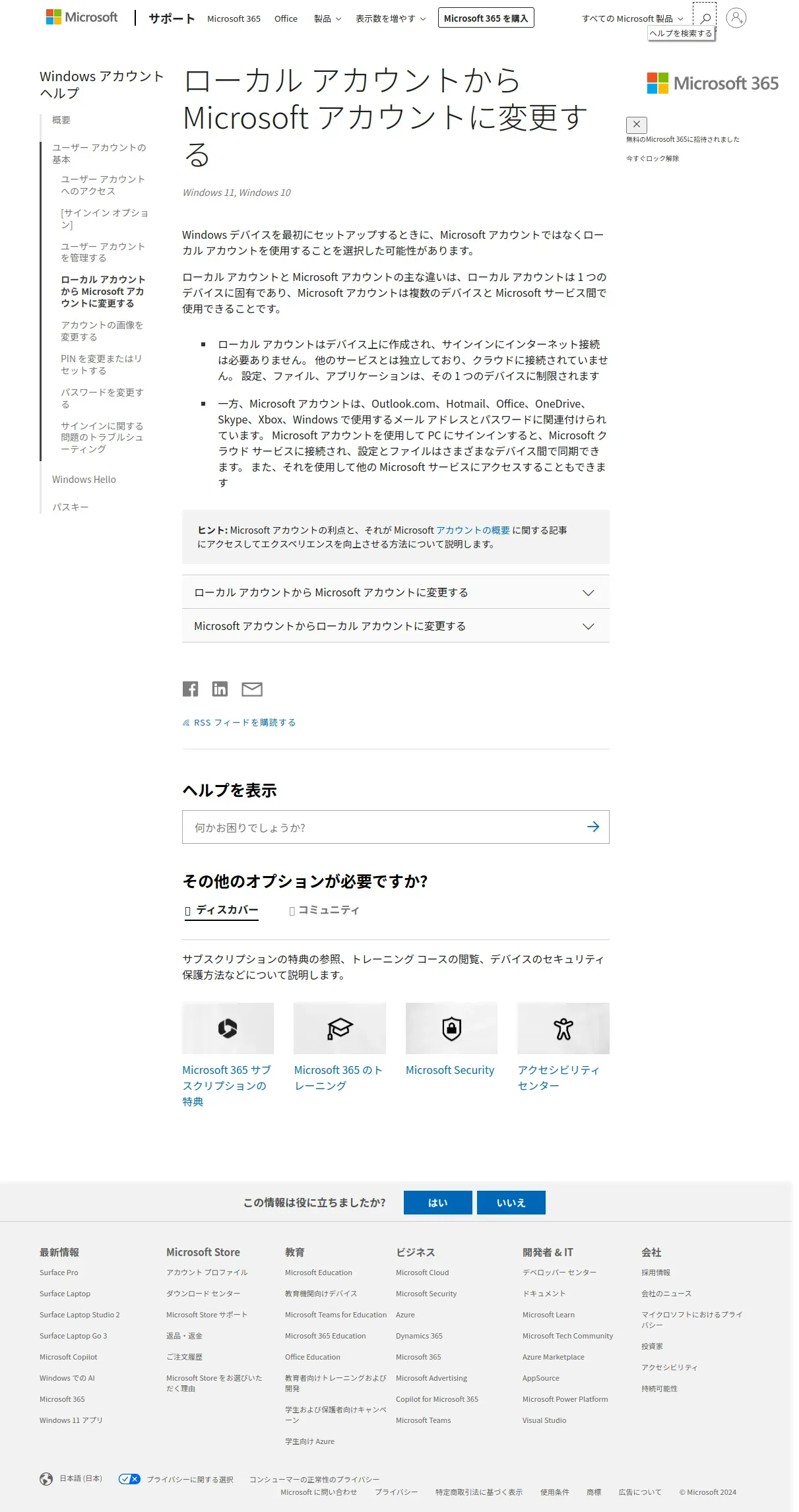Open Azure footer link under ビジネス
The height and width of the screenshot is (1512, 799).
pyautogui.click(x=405, y=1315)
